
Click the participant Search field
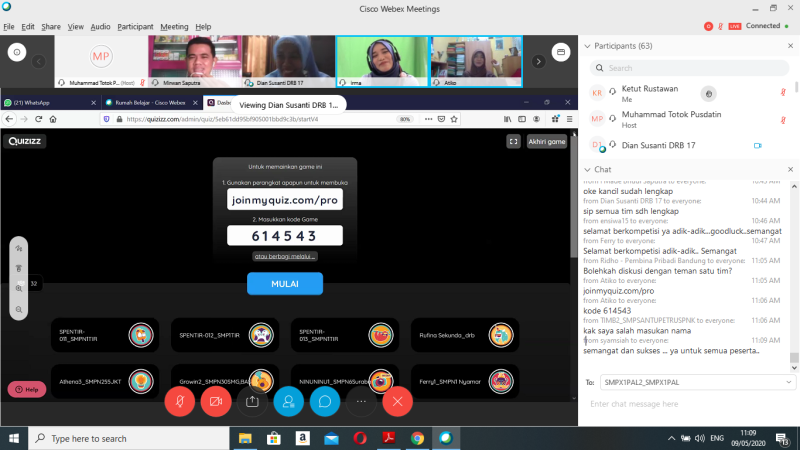tap(689, 68)
